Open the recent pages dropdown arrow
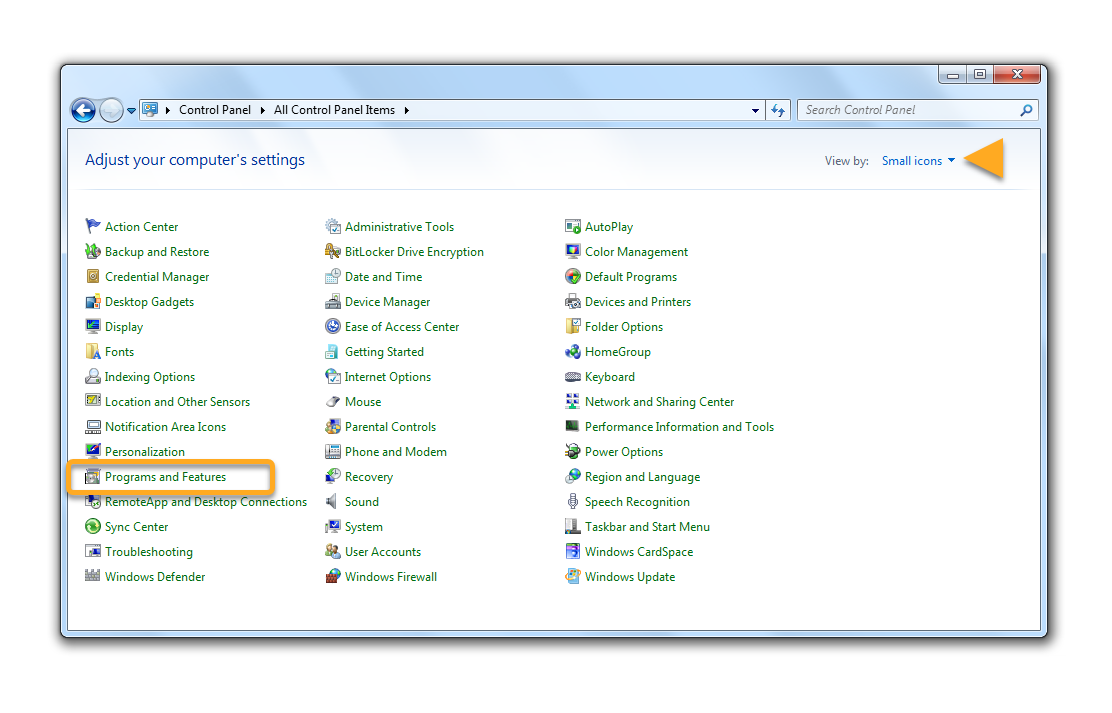 click(131, 111)
